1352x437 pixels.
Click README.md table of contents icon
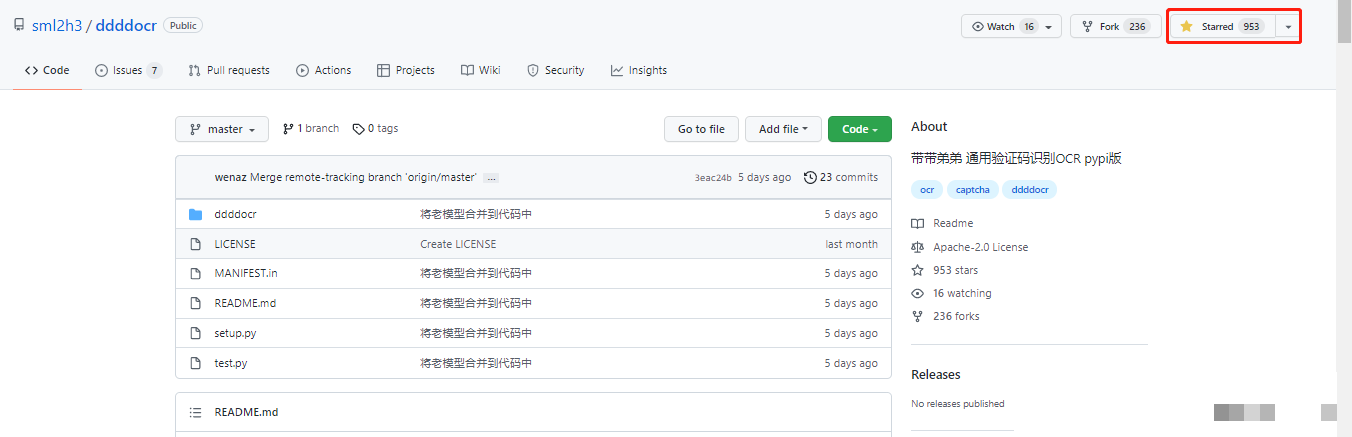coord(196,412)
